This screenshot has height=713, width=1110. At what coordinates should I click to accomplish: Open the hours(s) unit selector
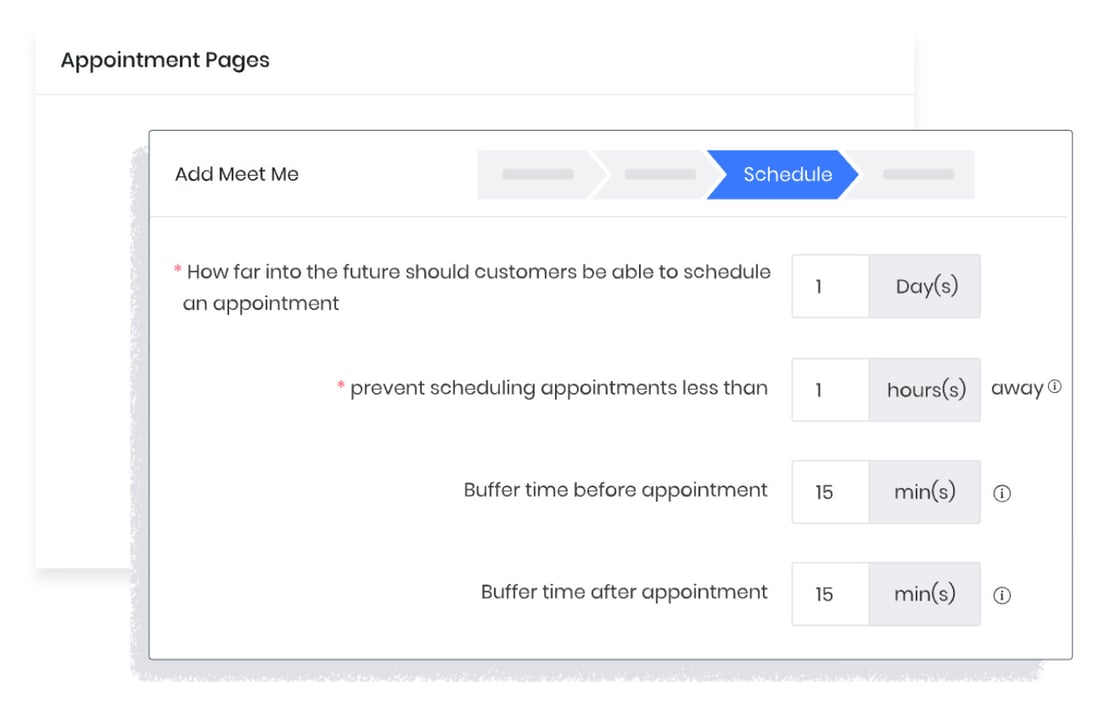[924, 389]
